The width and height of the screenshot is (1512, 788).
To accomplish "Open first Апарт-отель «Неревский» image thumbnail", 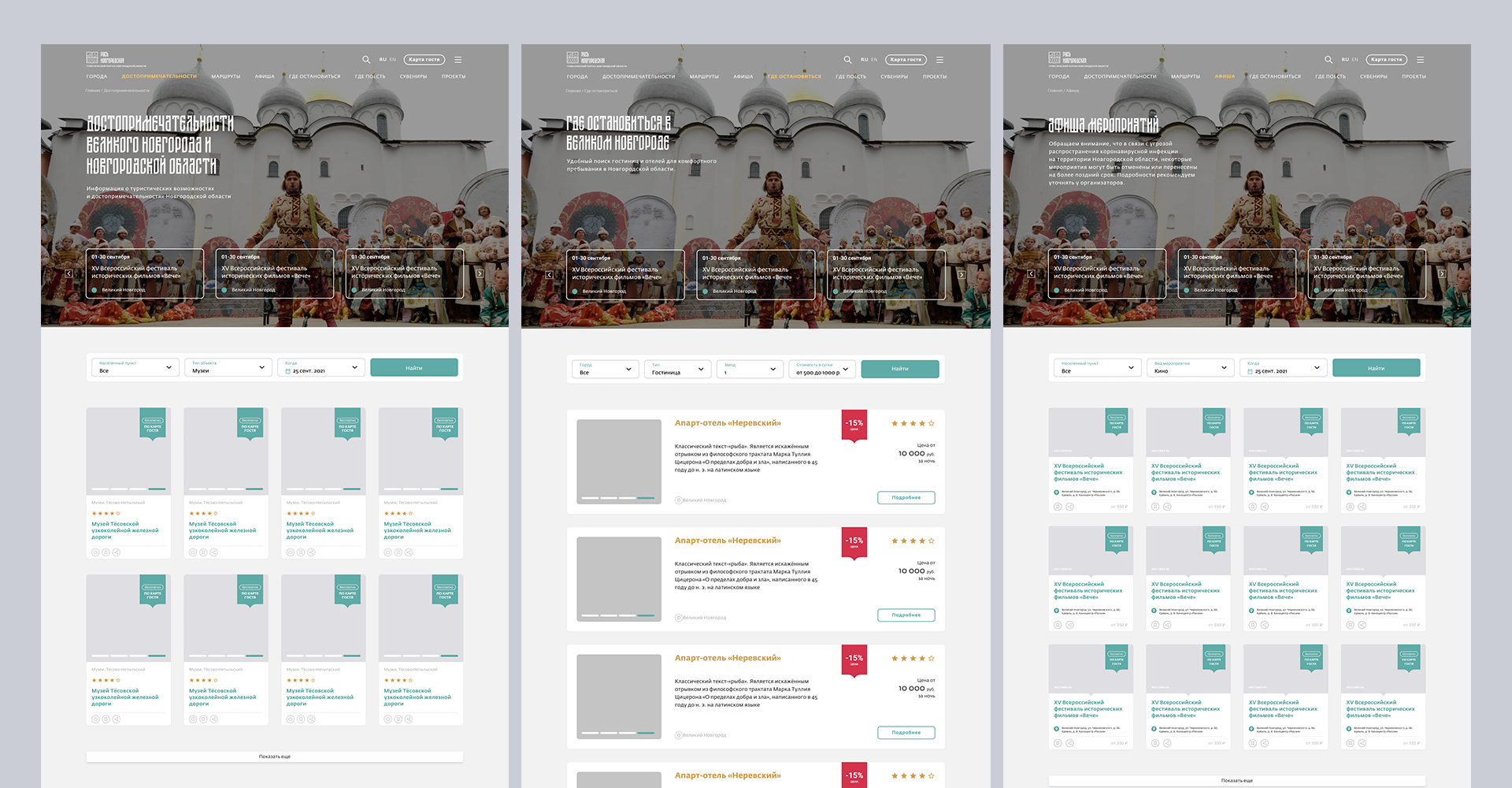I will tap(619, 462).
